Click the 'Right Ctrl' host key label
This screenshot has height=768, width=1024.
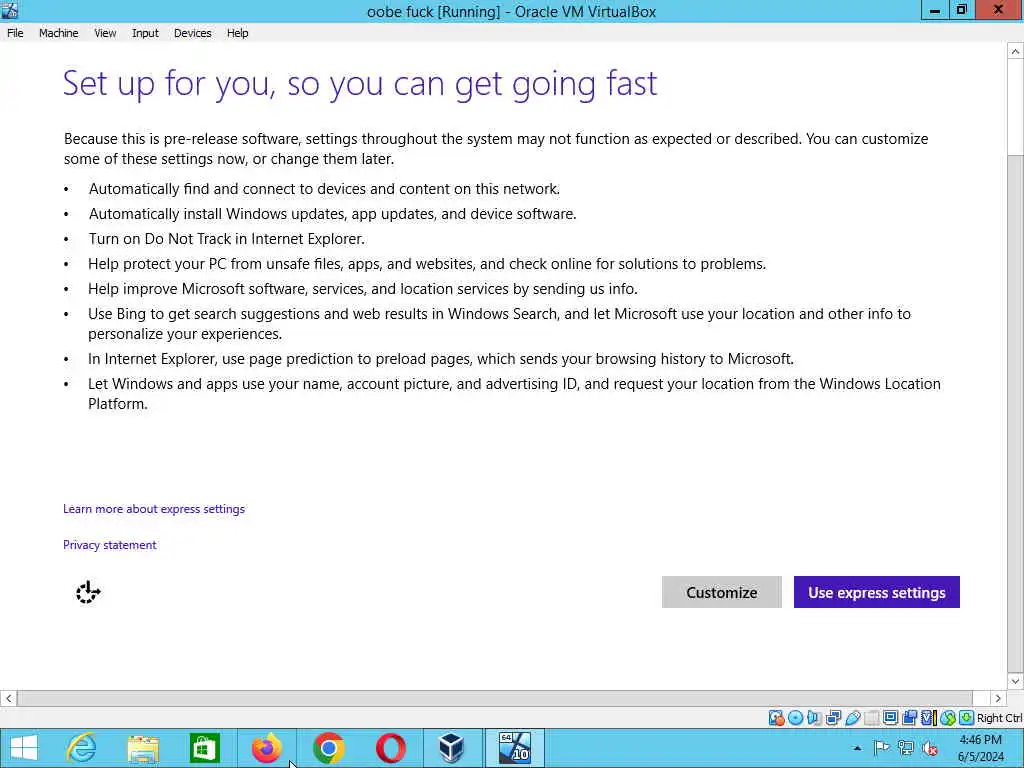click(x=999, y=718)
